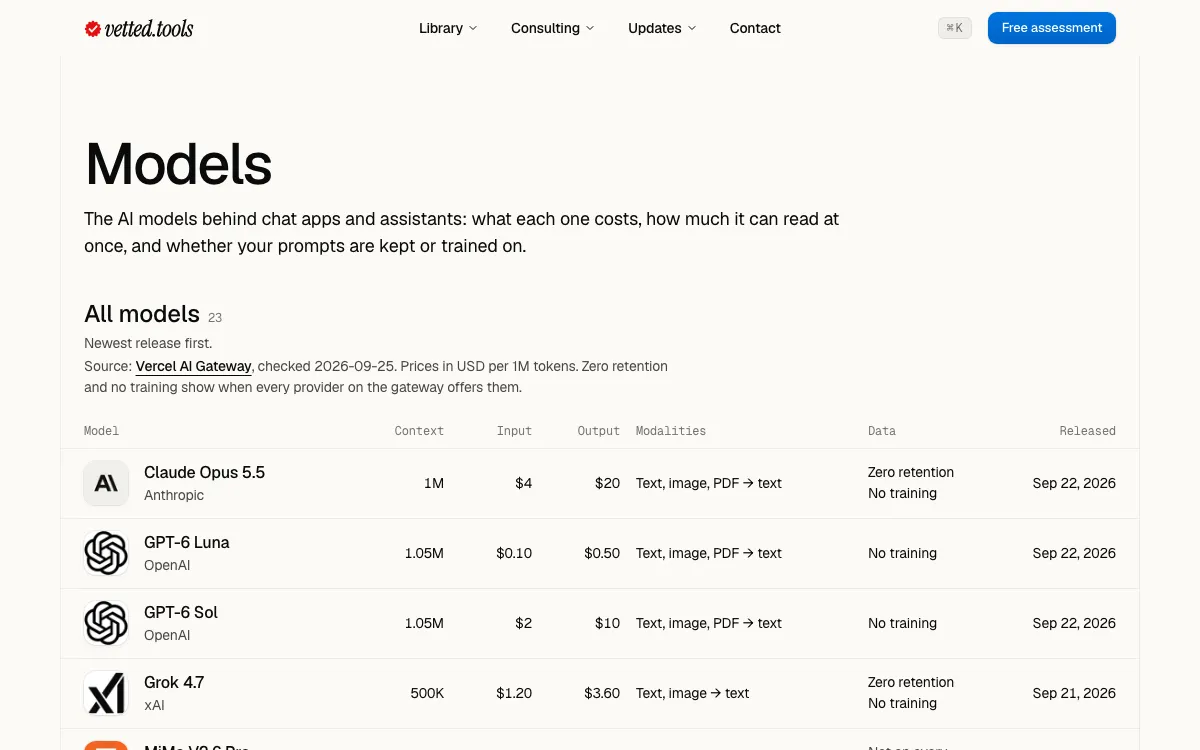Viewport: 1200px width, 750px height.
Task: Open the GPT-6 Sol model
Action: pyautogui.click(x=181, y=612)
